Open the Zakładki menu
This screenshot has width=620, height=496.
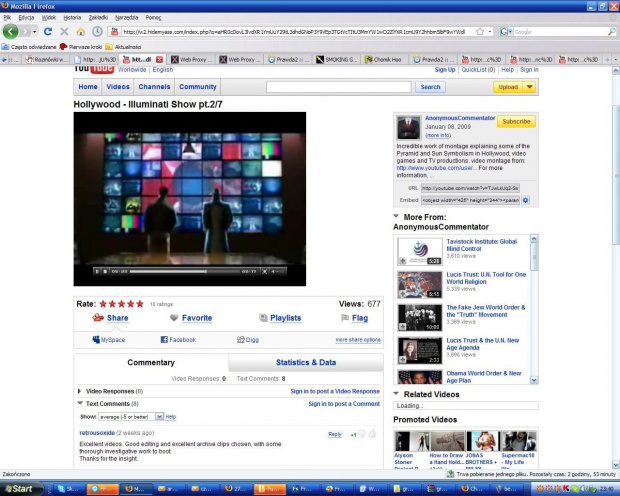tap(98, 17)
